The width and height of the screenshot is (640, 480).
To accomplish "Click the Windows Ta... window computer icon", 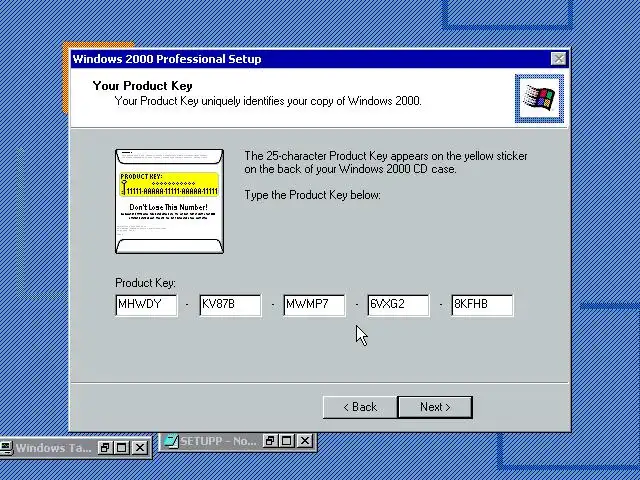I will 6,448.
